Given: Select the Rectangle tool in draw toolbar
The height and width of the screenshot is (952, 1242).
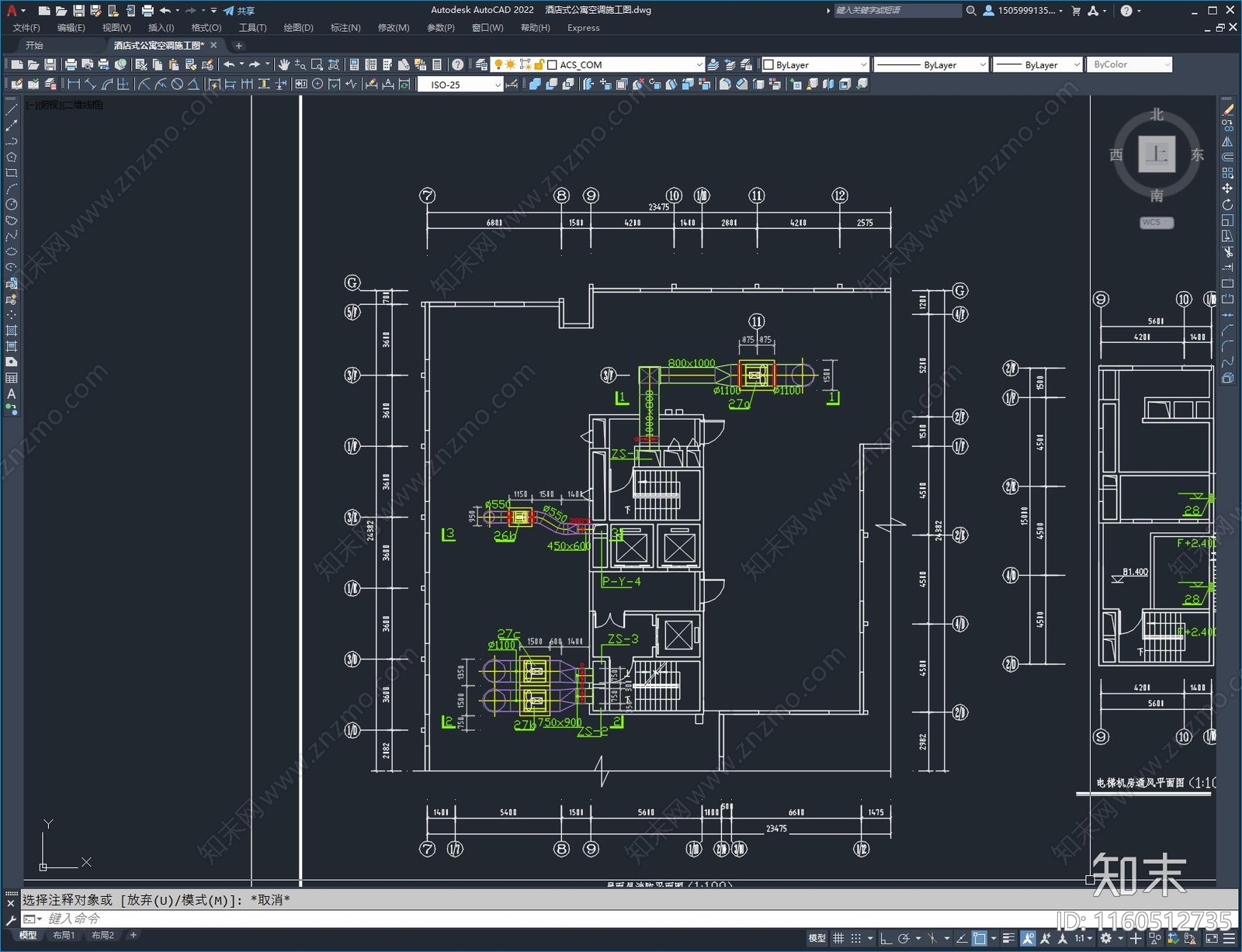Looking at the screenshot, I should click(11, 173).
